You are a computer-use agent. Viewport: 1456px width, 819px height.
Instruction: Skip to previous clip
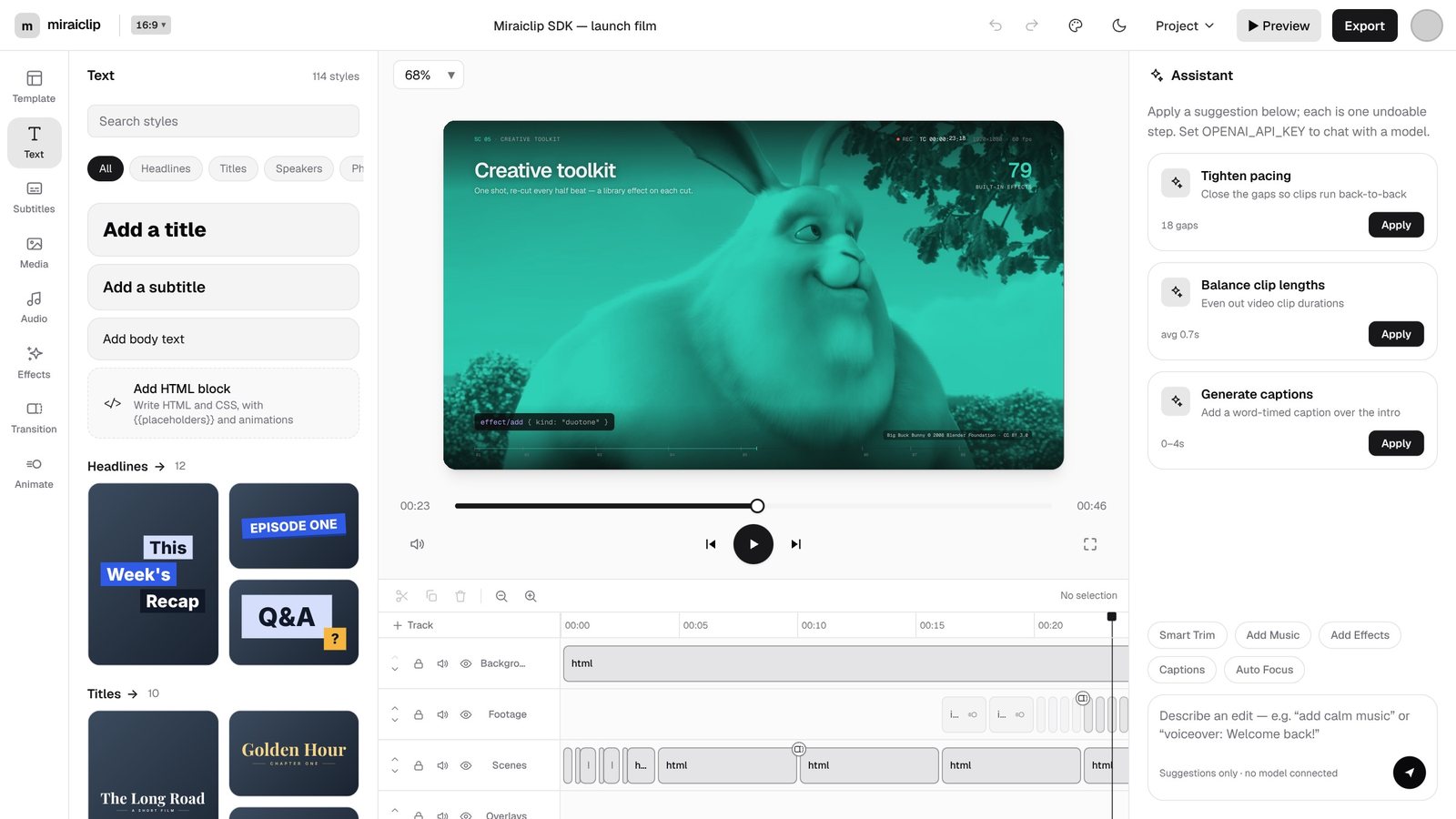pos(711,544)
